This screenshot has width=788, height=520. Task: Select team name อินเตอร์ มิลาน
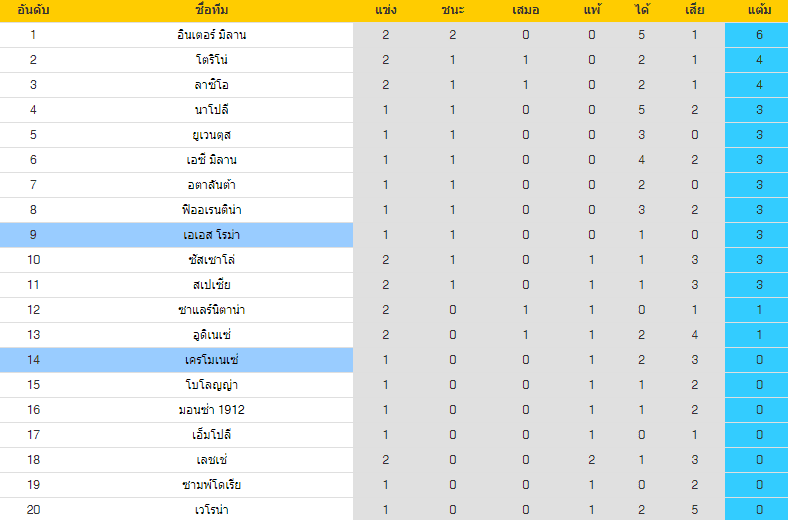pyautogui.click(x=212, y=35)
